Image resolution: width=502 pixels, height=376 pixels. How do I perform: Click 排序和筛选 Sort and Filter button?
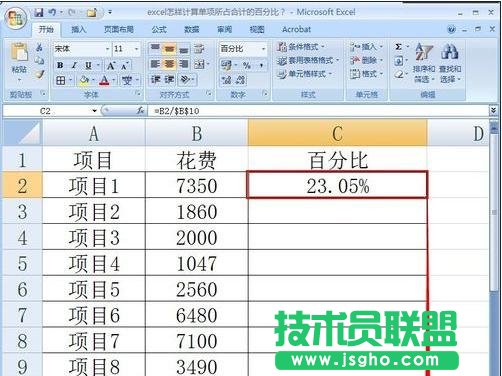[424, 63]
